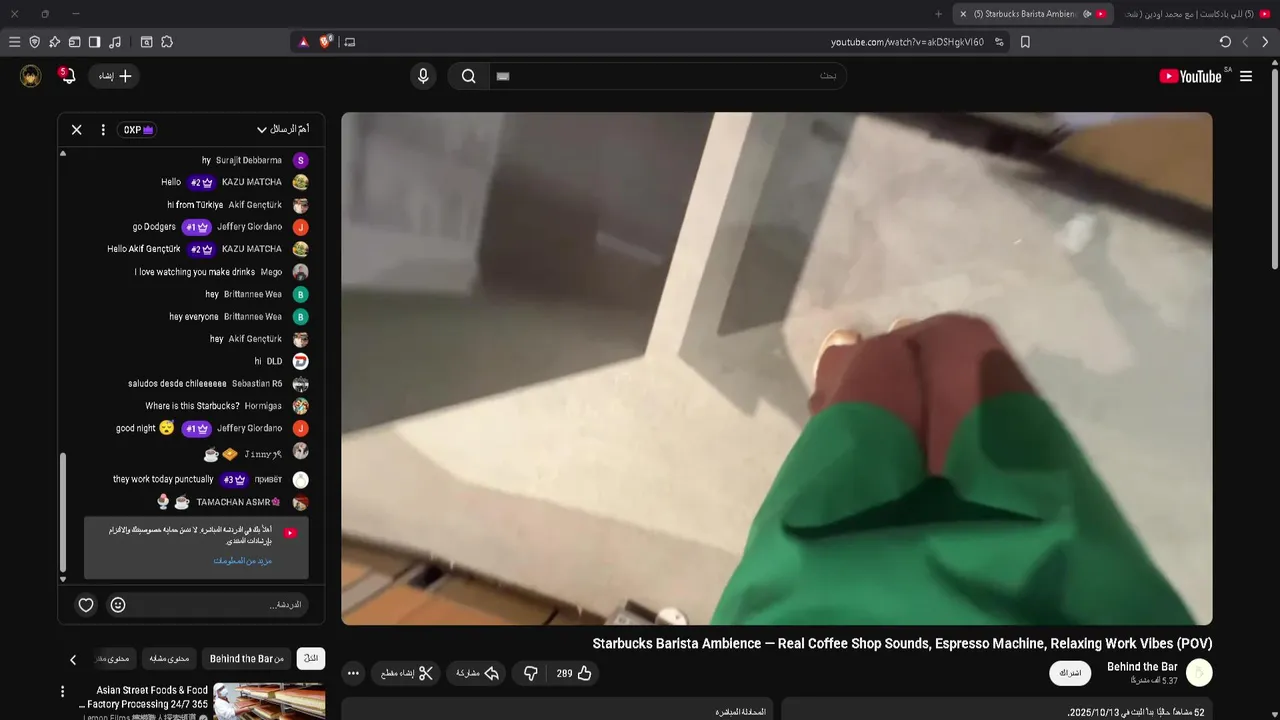Bookmark this page with bookmark icon
This screenshot has height=720, width=1280.
pos(1025,42)
